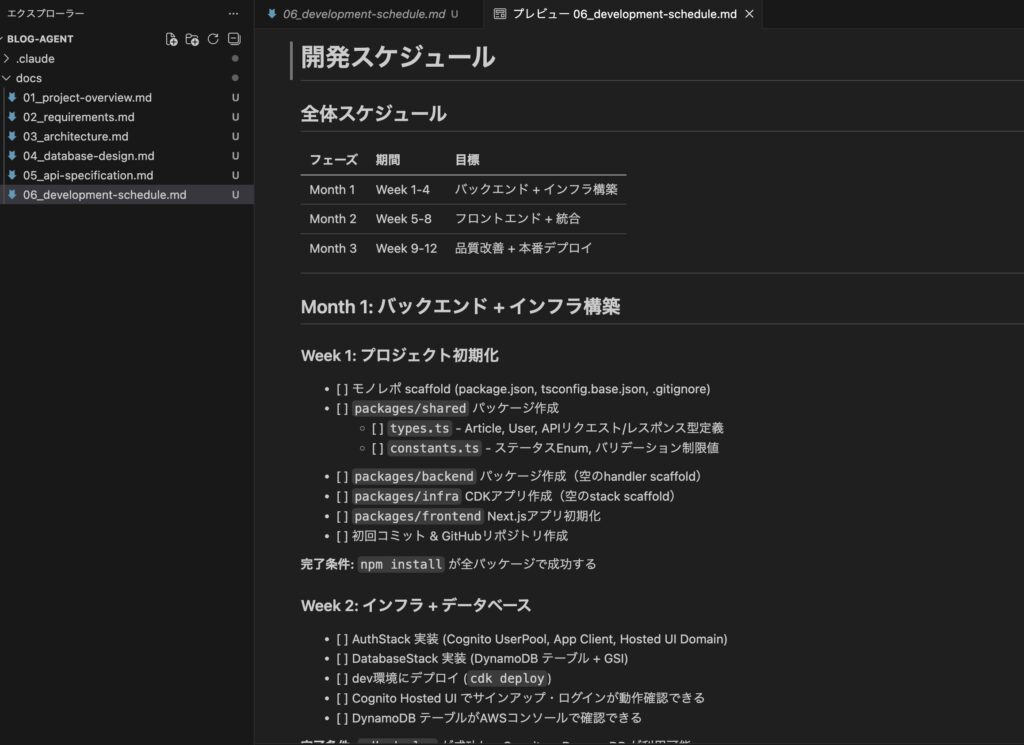The height and width of the screenshot is (745, 1024).
Task: Open 05_api-specification.md from the file tree
Action: click(x=90, y=175)
